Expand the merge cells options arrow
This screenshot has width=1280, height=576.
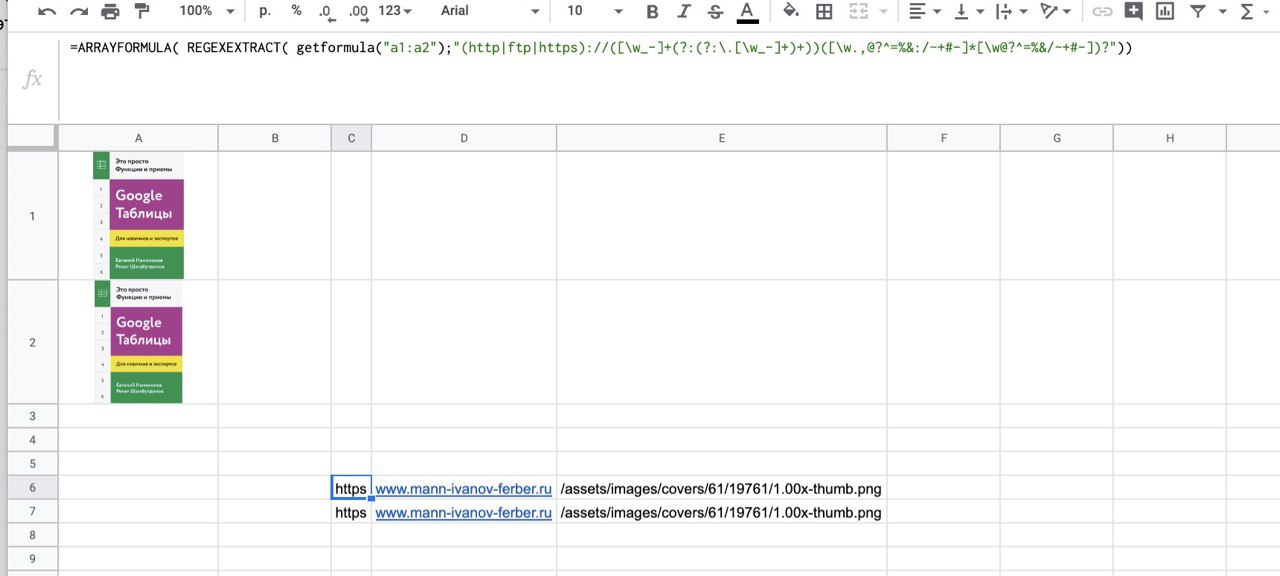coord(883,11)
